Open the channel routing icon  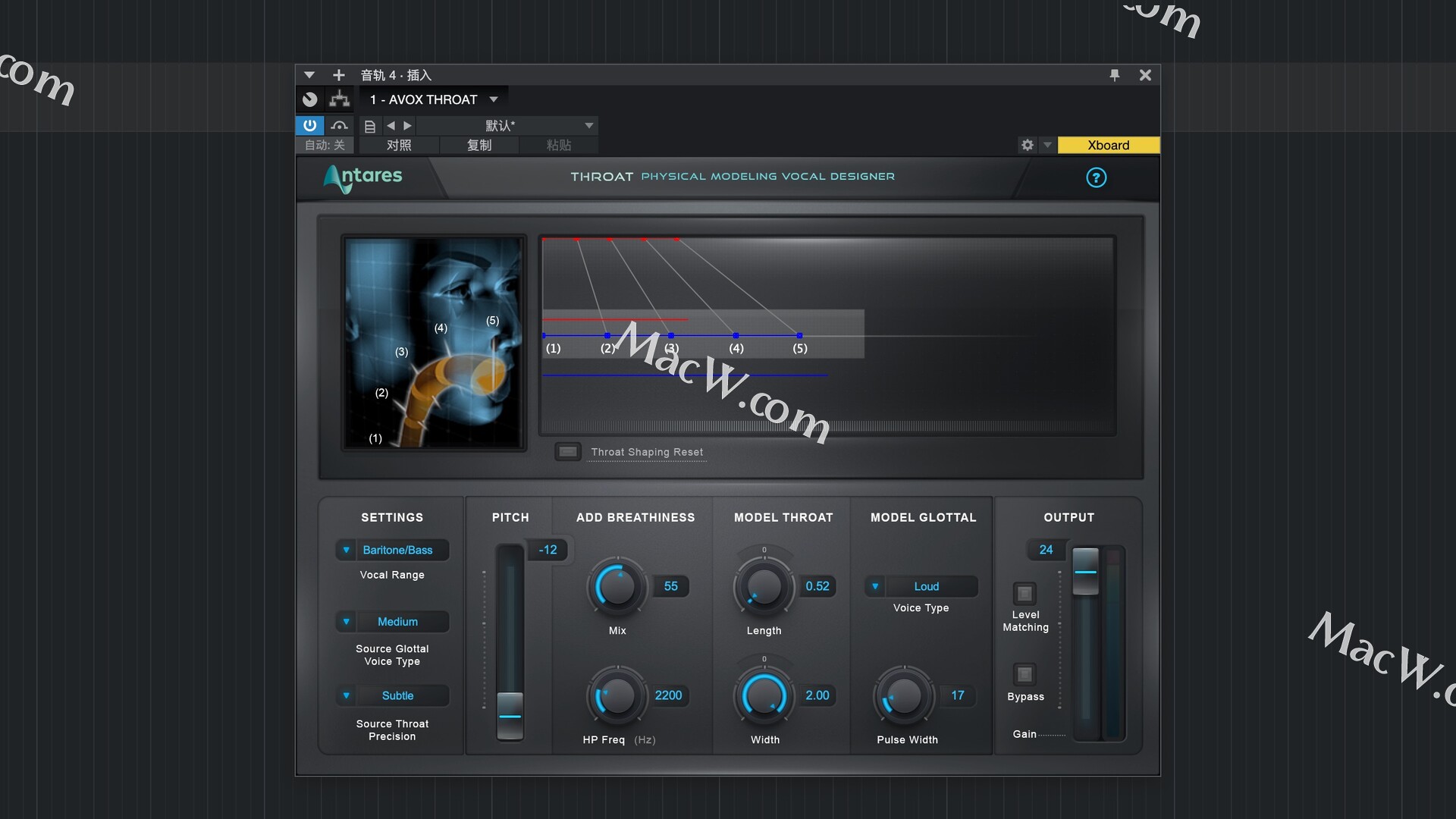(340, 99)
